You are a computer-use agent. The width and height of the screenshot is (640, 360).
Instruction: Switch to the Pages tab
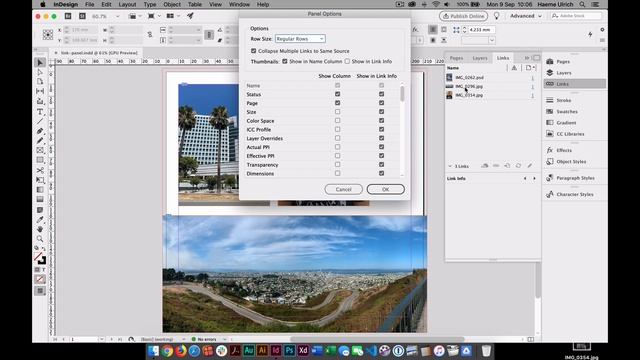[x=456, y=58]
